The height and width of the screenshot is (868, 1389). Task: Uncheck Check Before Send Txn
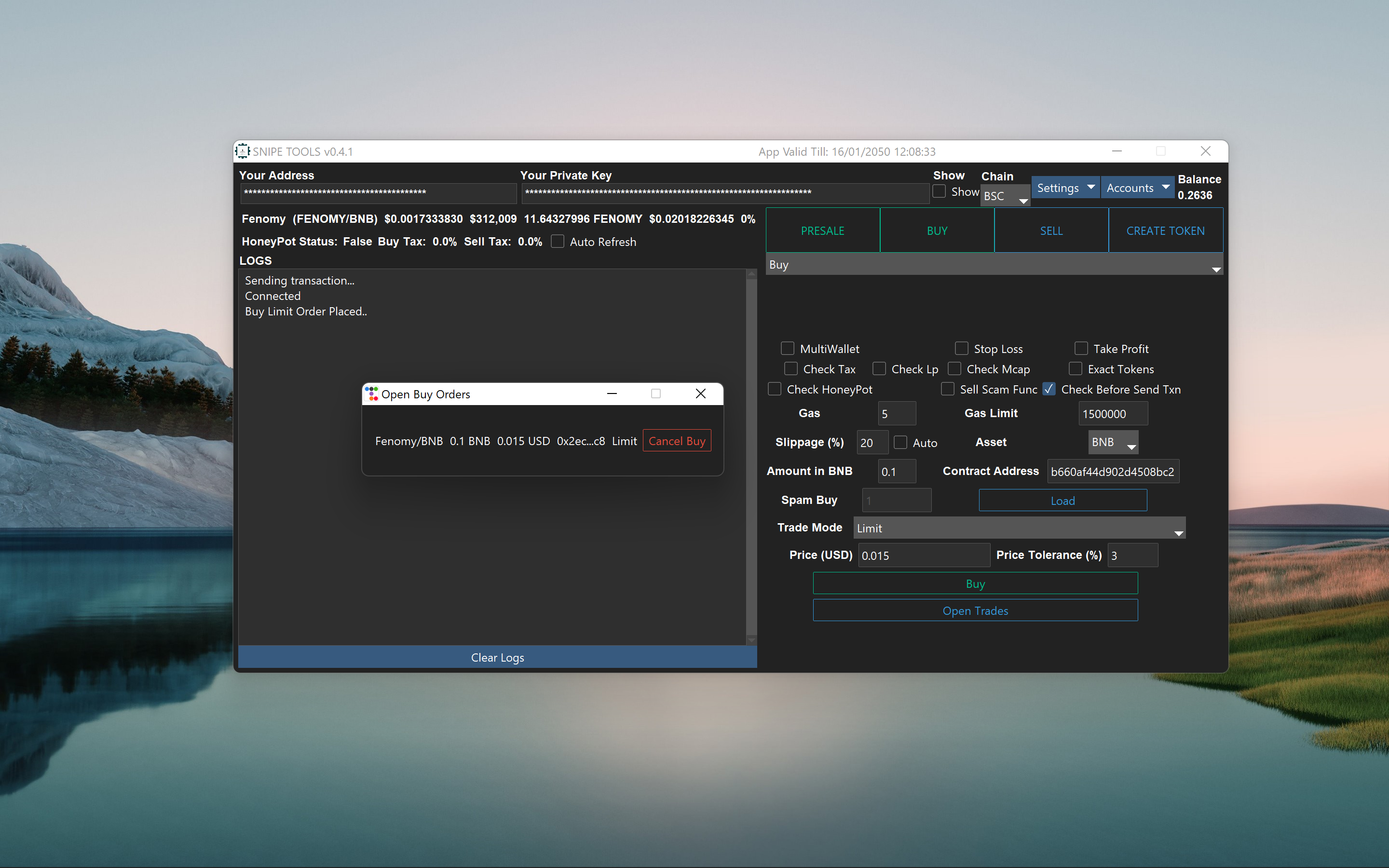pos(1049,389)
